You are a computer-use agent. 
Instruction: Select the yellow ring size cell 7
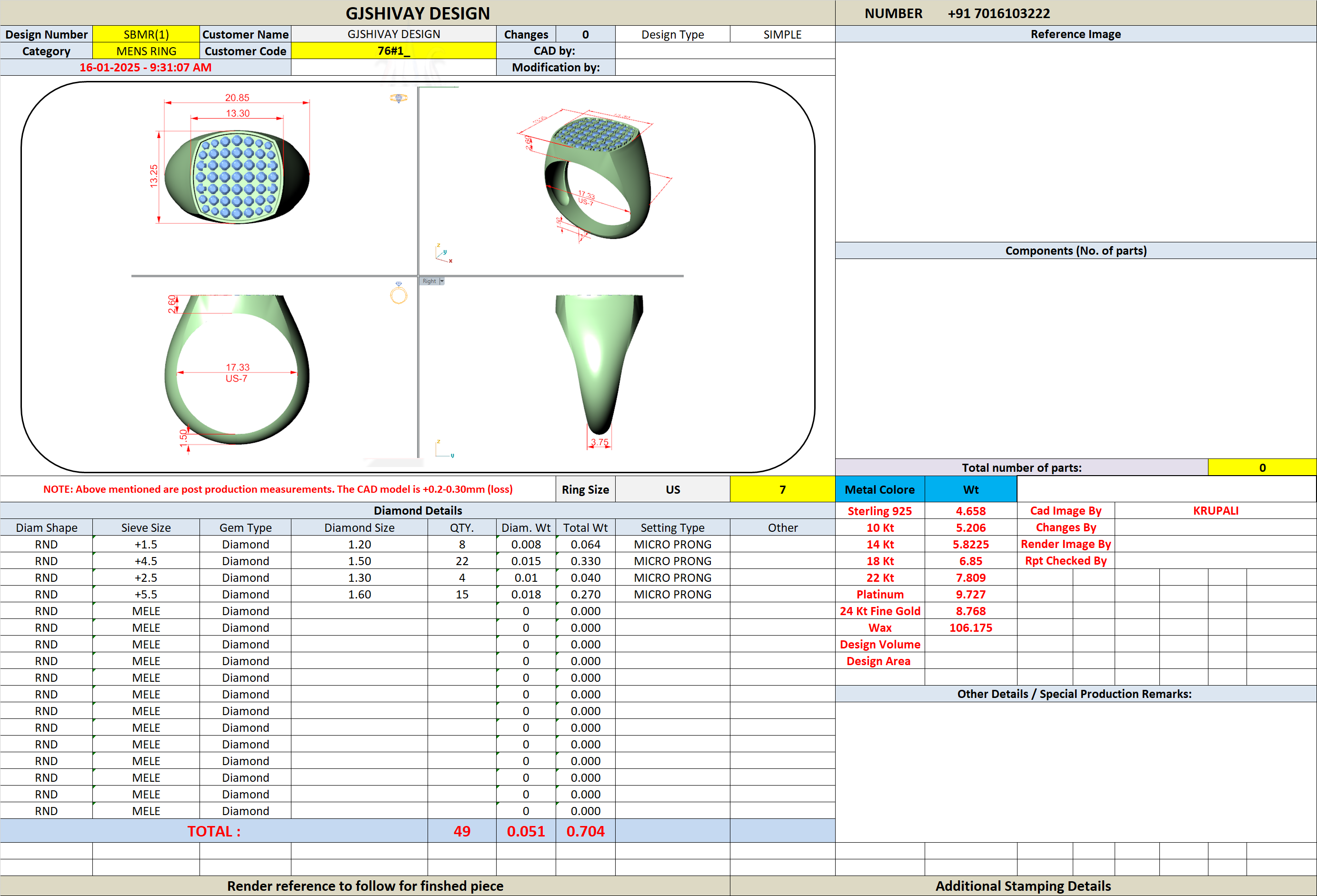pos(782,489)
